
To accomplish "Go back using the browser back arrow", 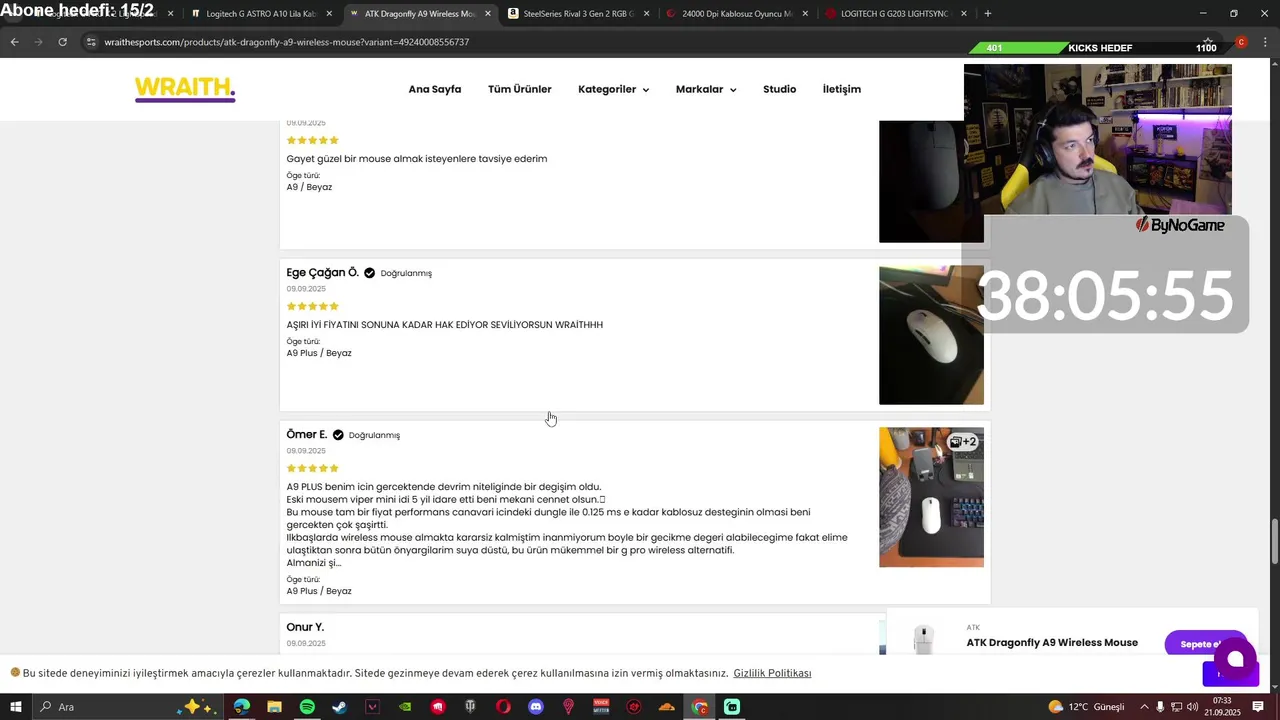I will (x=14, y=42).
